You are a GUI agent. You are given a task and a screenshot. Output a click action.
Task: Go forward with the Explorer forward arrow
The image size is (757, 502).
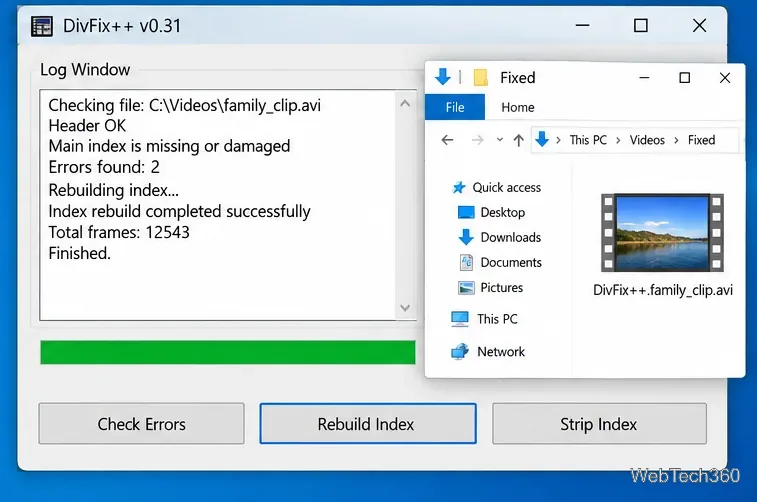pos(477,140)
